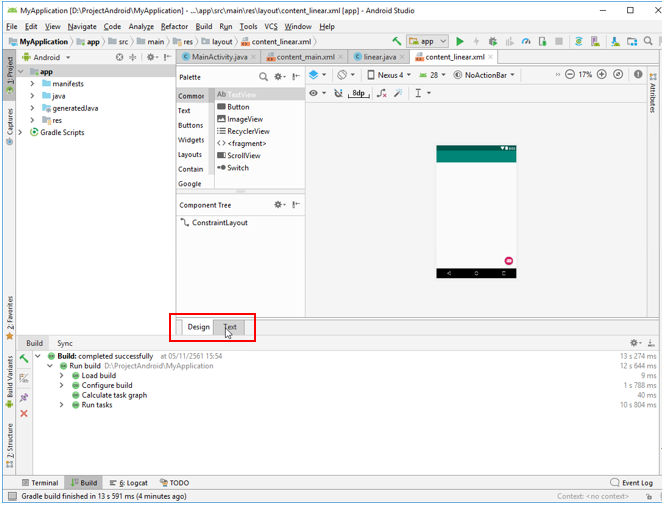This screenshot has width=665, height=505.
Task: Click the Make Project hammer icon
Action: click(x=397, y=41)
